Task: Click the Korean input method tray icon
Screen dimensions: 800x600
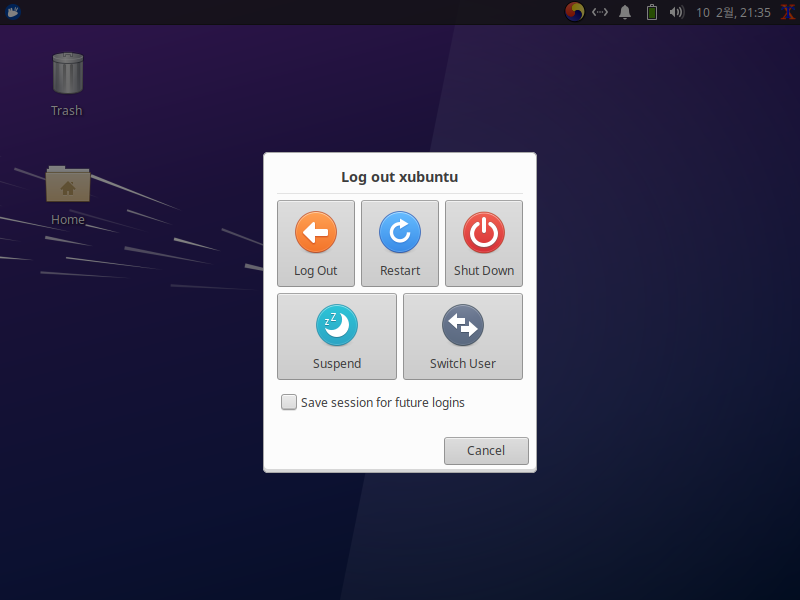Action: [x=574, y=12]
